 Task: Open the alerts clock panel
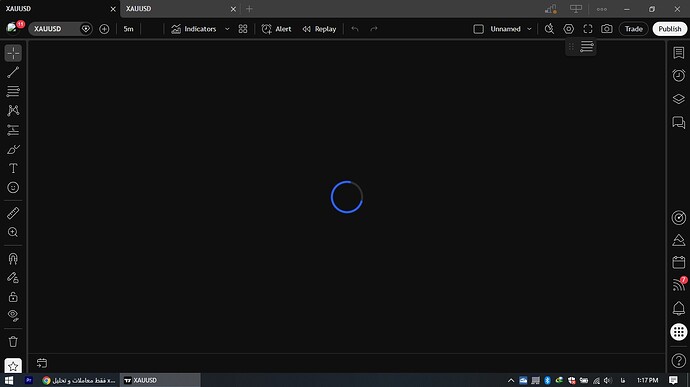pyautogui.click(x=679, y=75)
